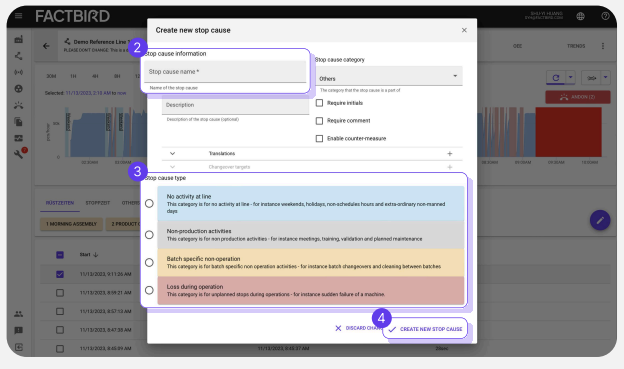Click the three-dot more options icon
The image size is (624, 369).
(x=603, y=46)
